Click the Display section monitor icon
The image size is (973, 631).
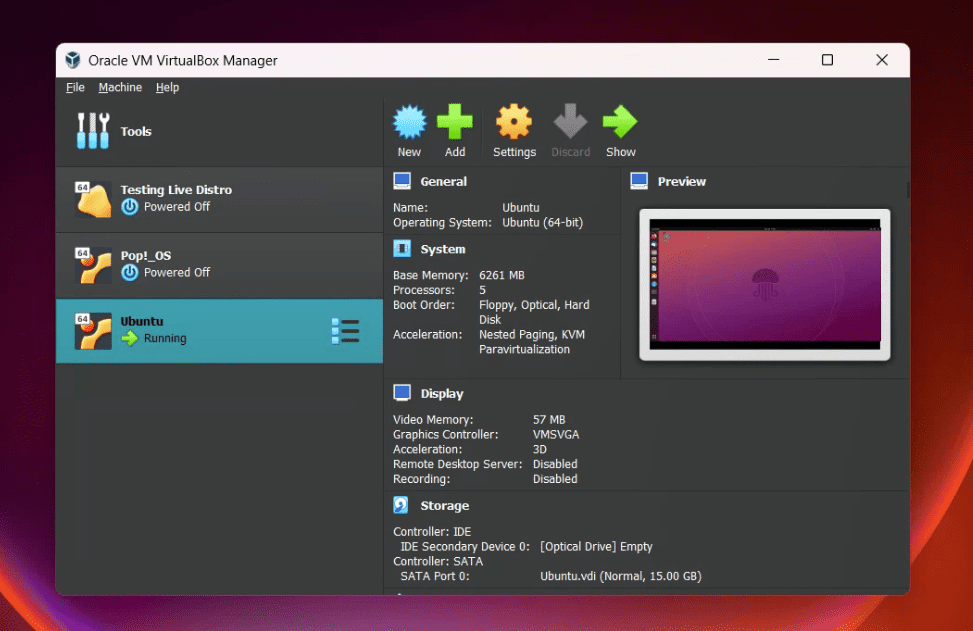coord(402,393)
